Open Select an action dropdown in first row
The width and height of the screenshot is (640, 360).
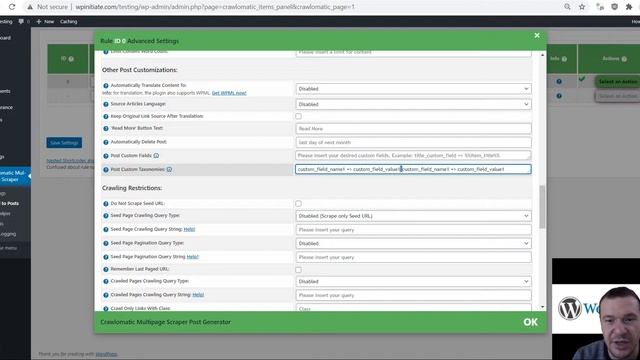[x=618, y=82]
